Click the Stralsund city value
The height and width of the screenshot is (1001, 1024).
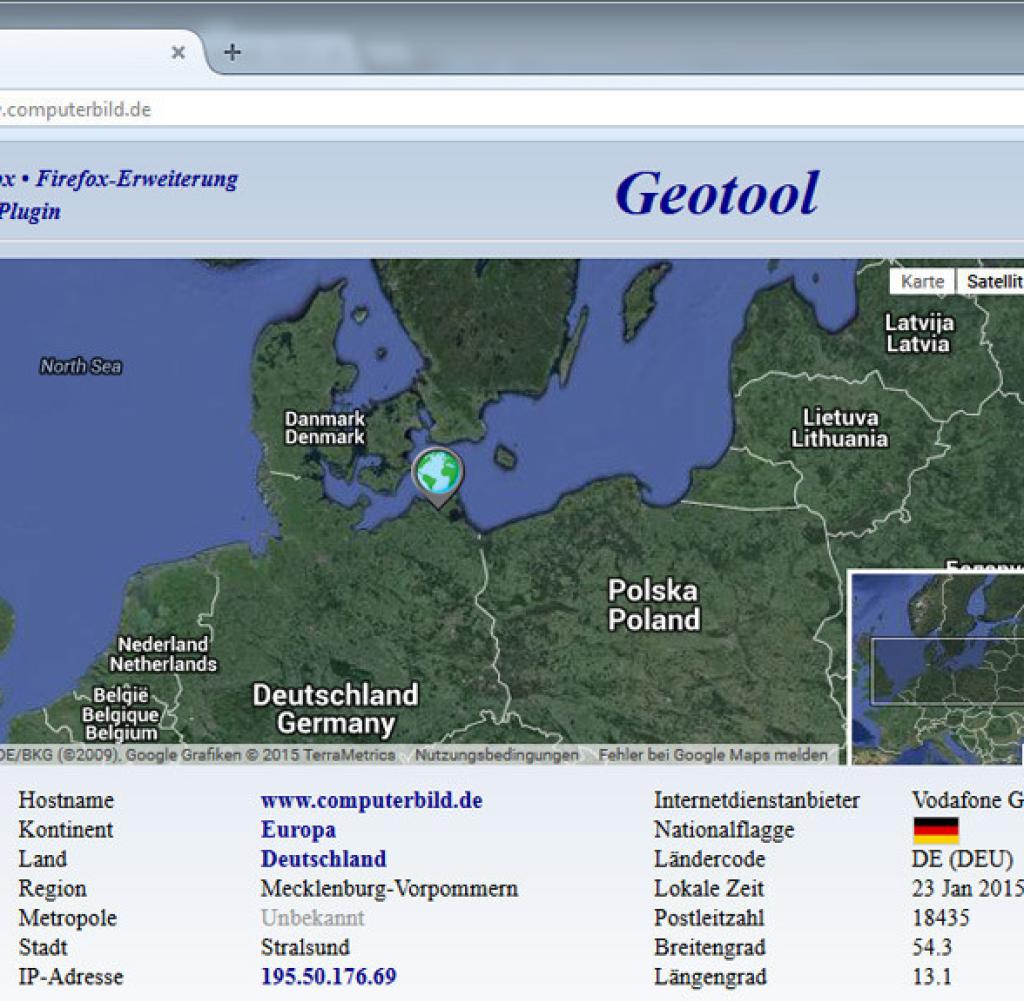pos(305,947)
